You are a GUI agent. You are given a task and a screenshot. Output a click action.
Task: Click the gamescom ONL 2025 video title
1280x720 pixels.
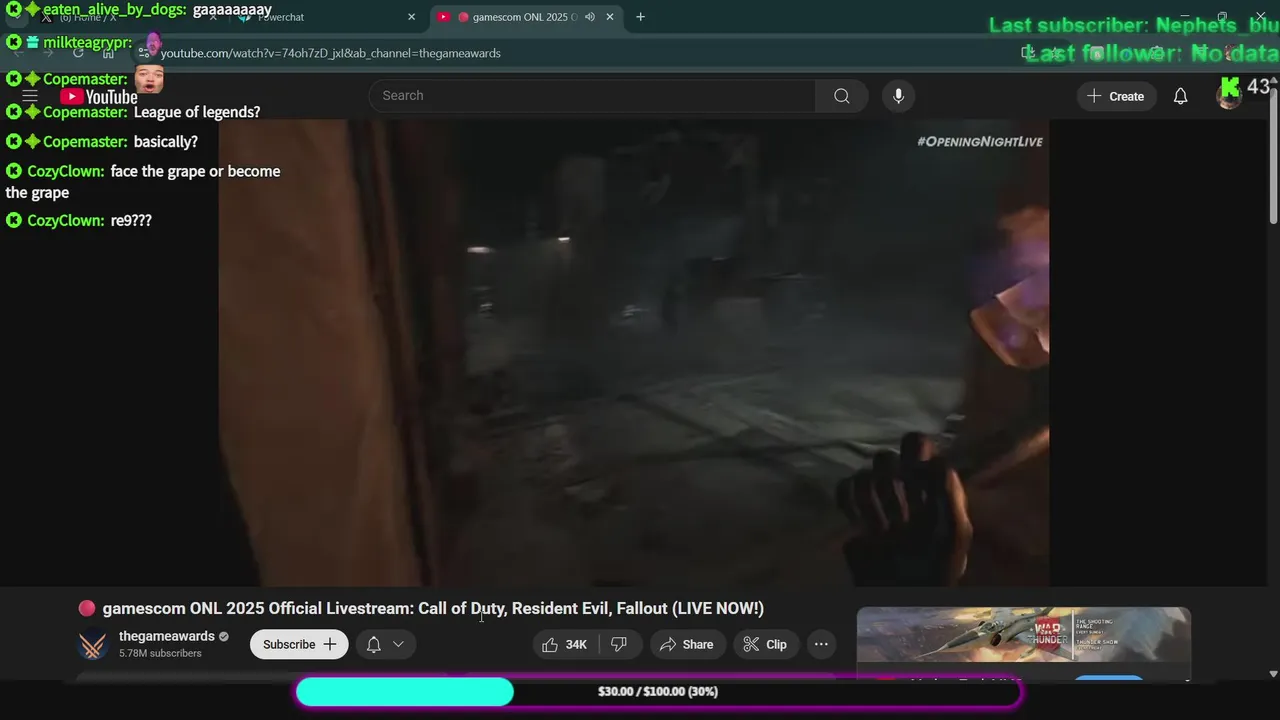click(x=433, y=608)
